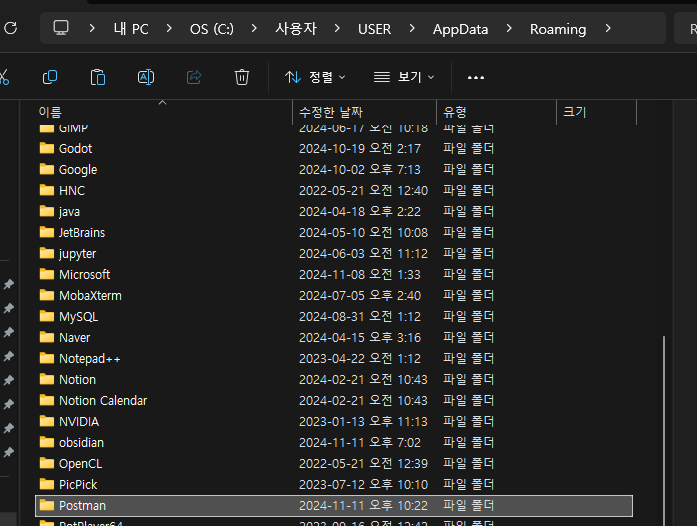Open the 보기 view dropdown
697x526 pixels.
[404, 77]
